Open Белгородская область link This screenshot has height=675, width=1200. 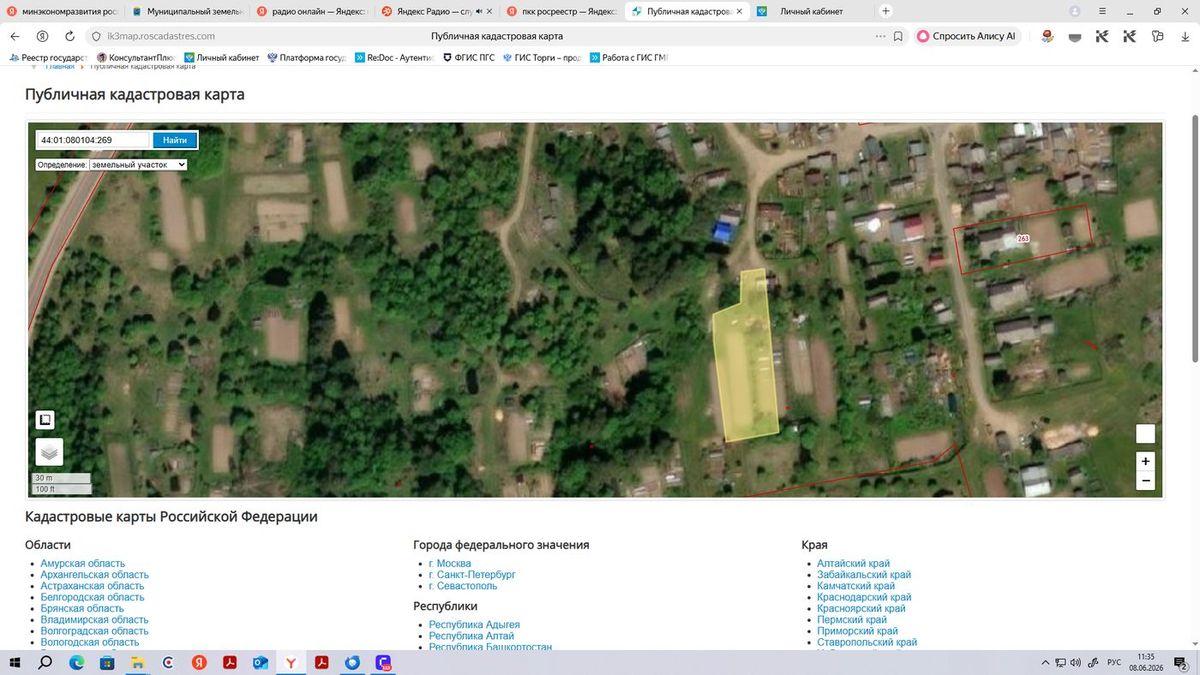[92, 597]
